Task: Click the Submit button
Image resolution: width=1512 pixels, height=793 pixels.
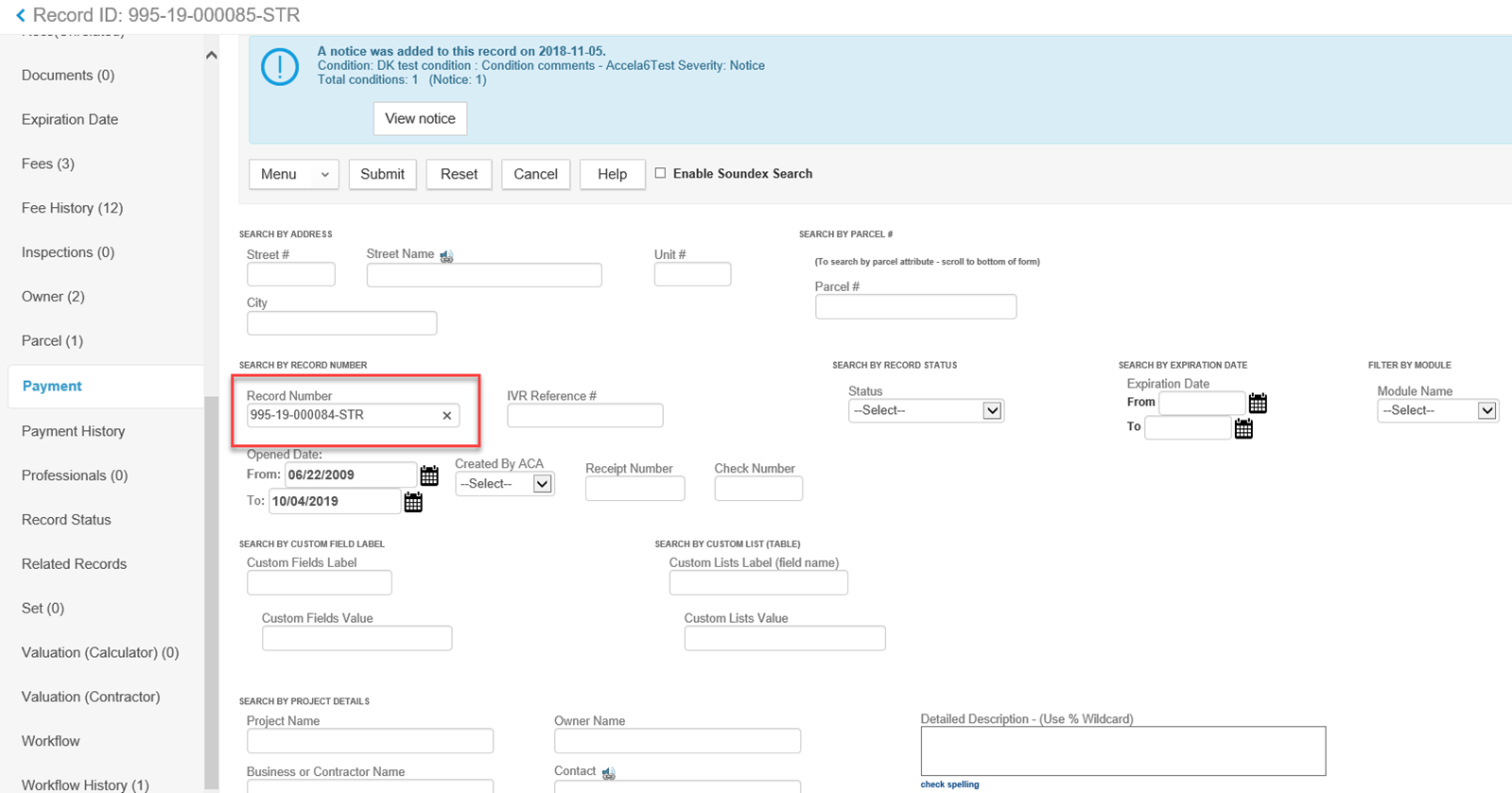Action: [x=382, y=174]
